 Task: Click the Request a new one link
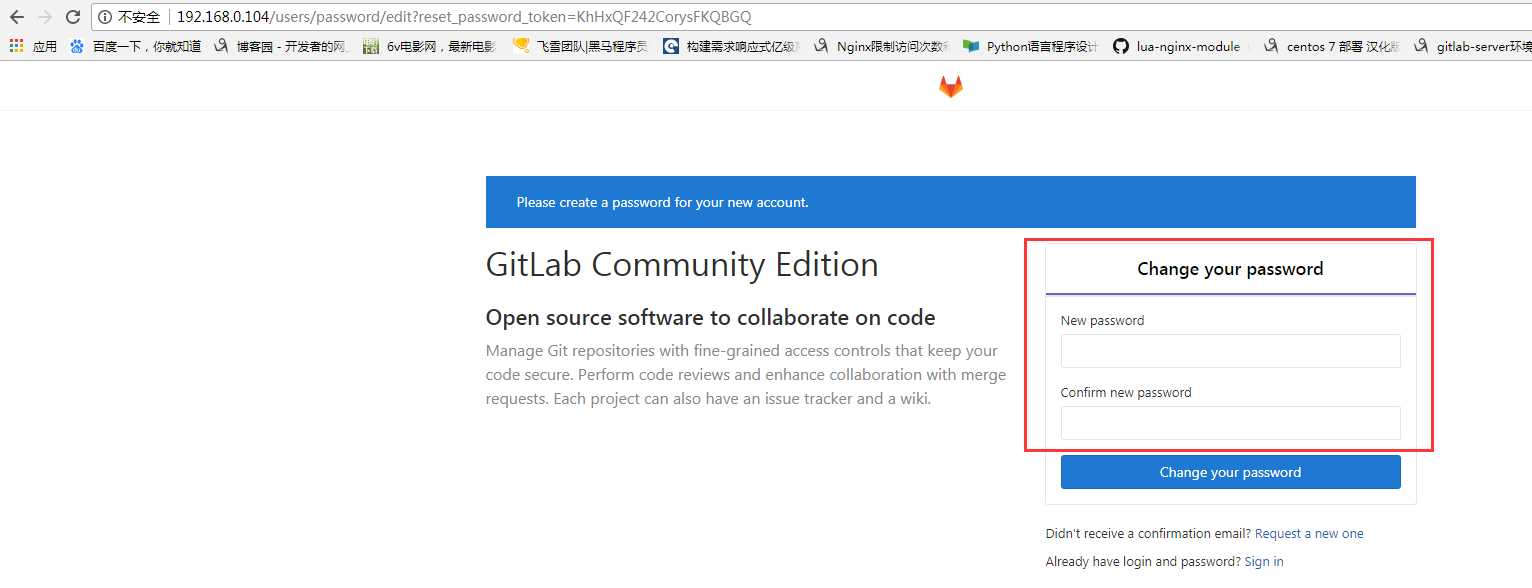click(1309, 534)
